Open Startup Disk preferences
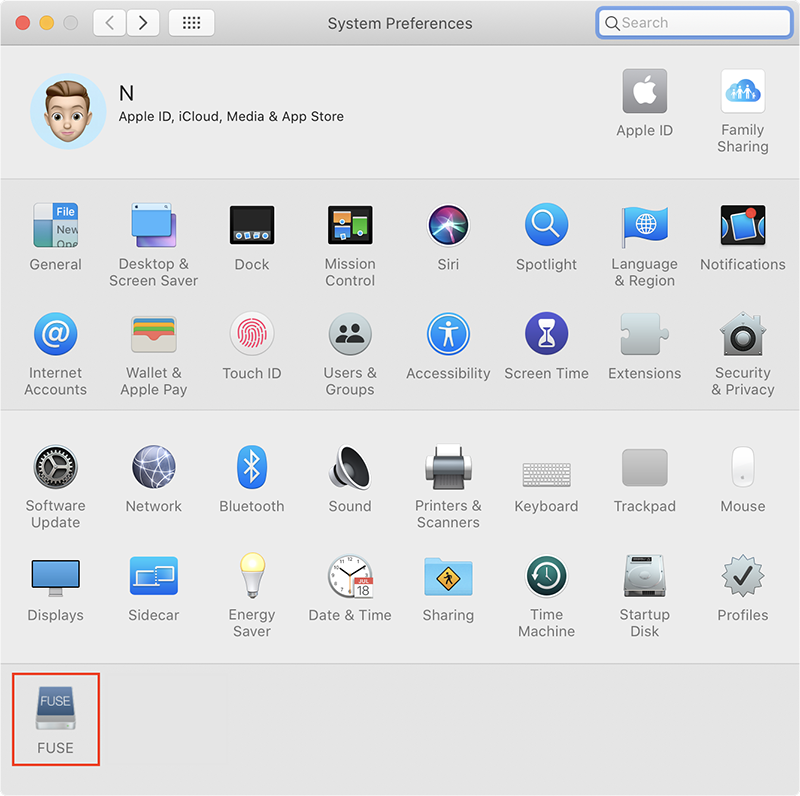Viewport: 800px width, 796px height. pyautogui.click(x=644, y=576)
